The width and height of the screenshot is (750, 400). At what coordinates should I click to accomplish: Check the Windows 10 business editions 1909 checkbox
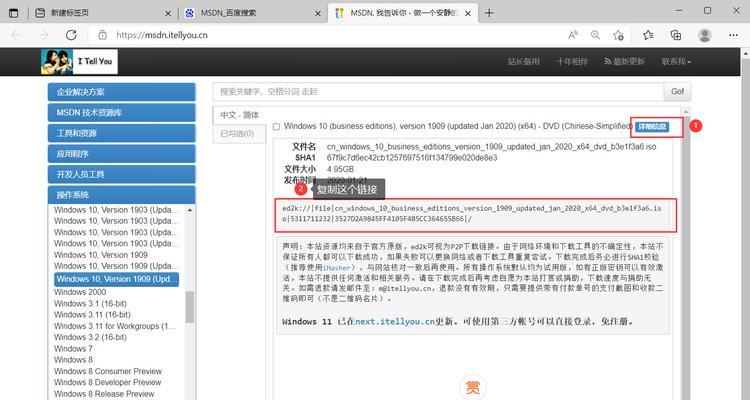click(x=276, y=127)
